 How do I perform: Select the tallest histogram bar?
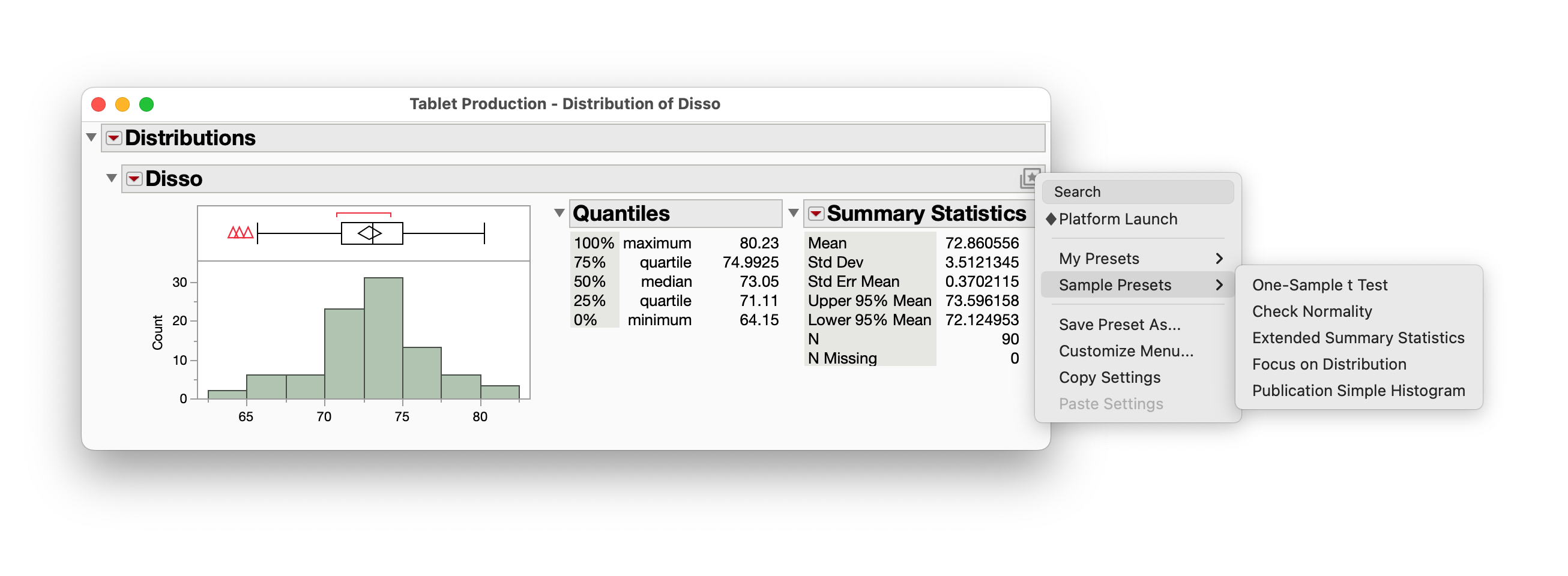(x=383, y=338)
